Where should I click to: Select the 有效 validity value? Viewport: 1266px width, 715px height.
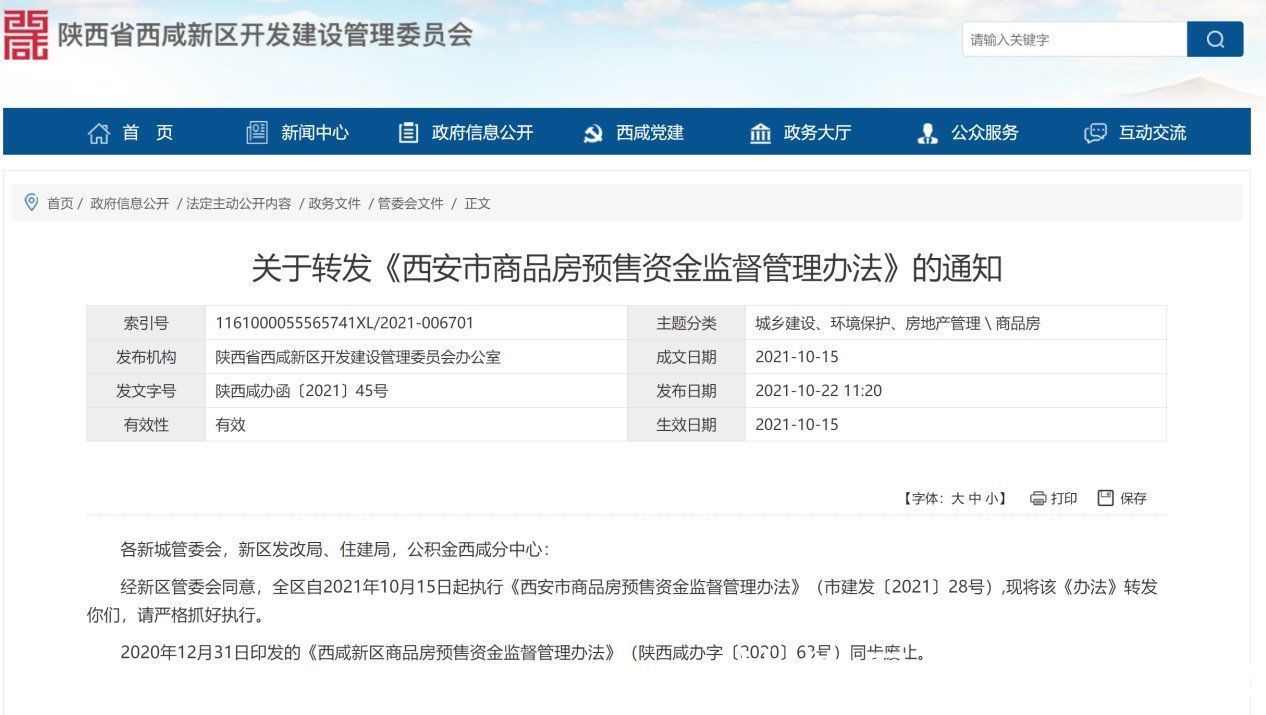point(230,425)
